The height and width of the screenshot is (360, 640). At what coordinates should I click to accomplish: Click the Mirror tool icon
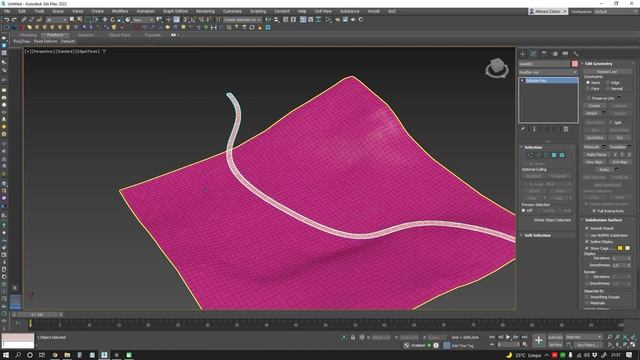pos(268,20)
